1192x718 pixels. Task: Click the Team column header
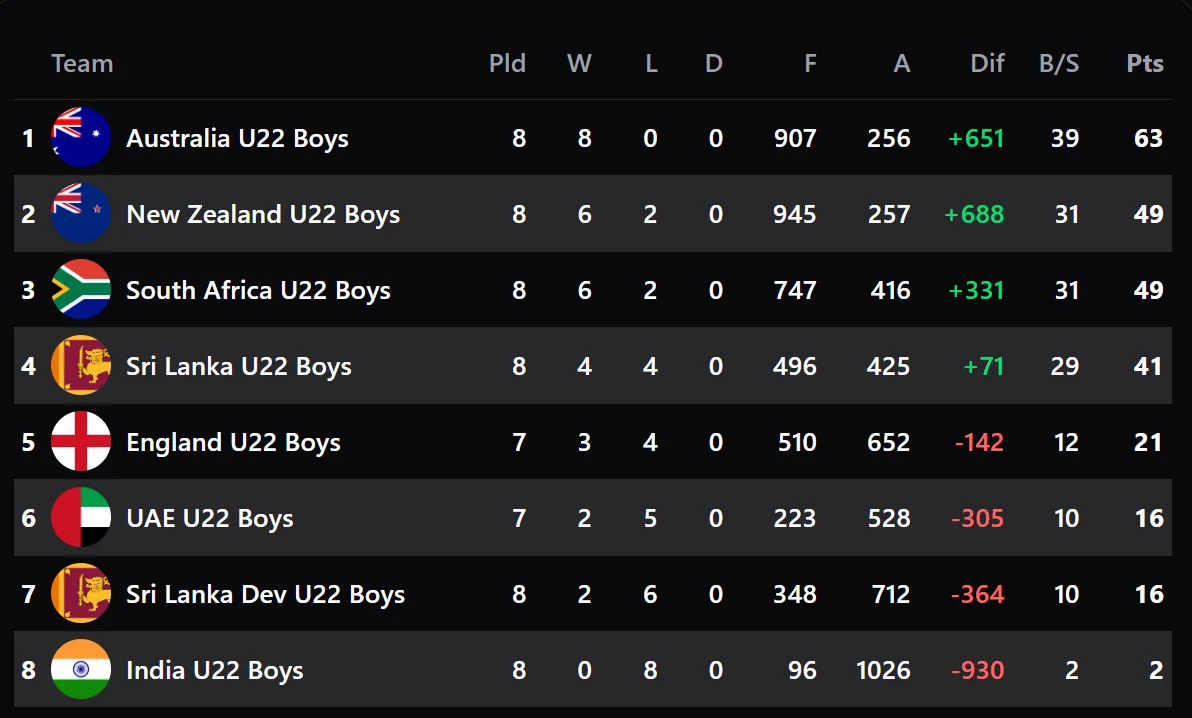click(82, 63)
